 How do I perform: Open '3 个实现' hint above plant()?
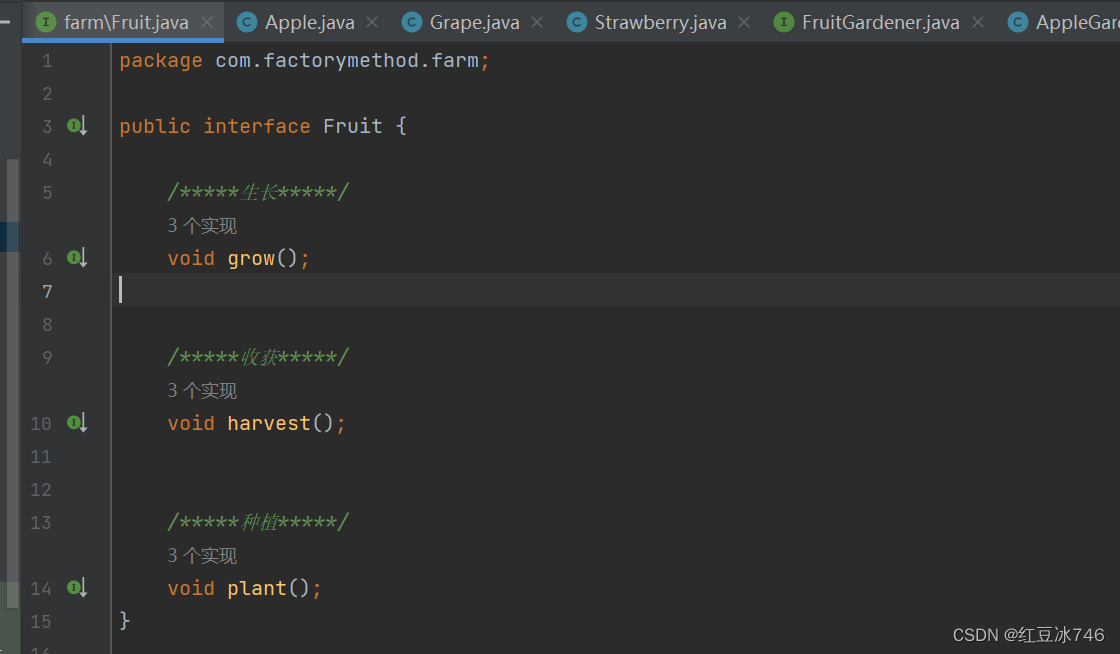pos(202,555)
